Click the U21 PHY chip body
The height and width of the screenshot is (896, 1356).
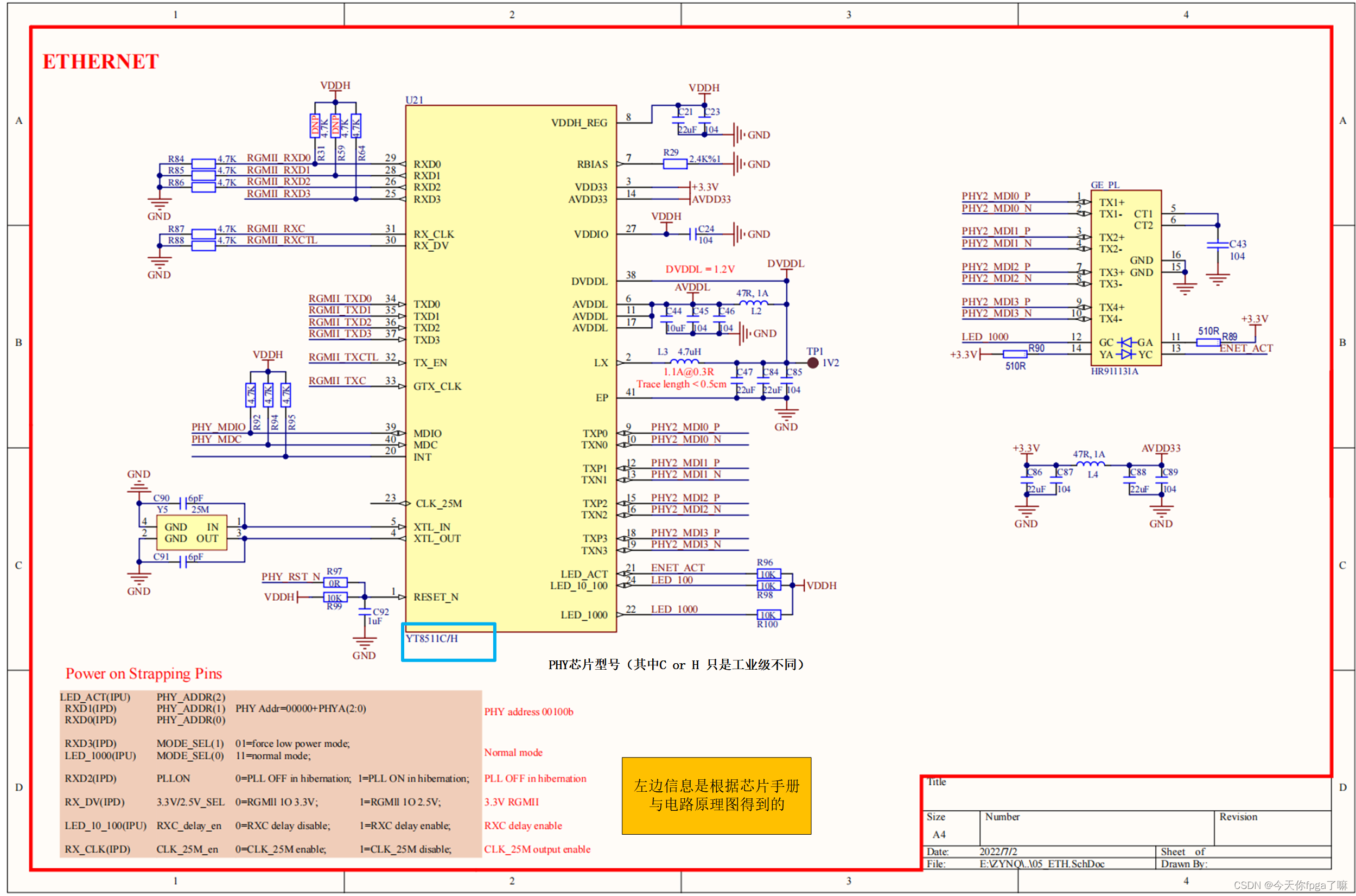510,368
